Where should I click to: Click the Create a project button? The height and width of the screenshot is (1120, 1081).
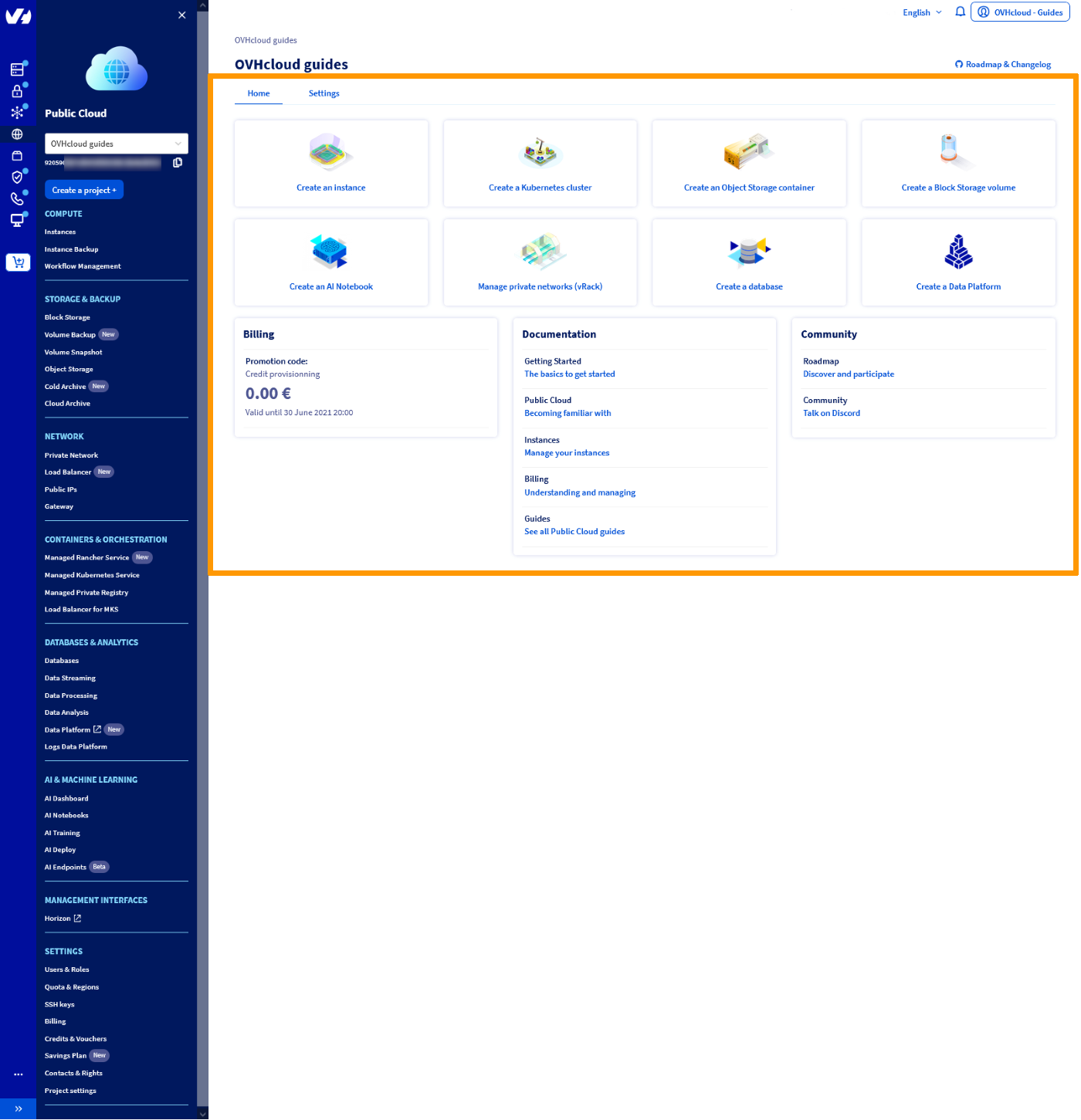[83, 189]
